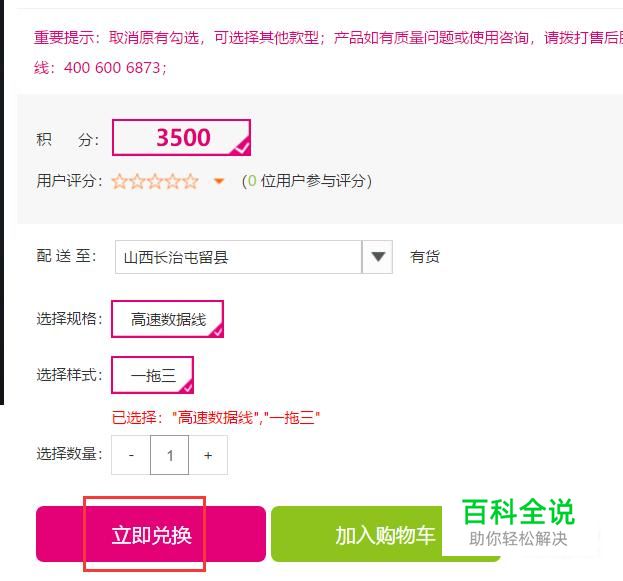This screenshot has height=581, width=623.
Task: Click the 加入购物车 add to cart button
Action: pos(385,534)
